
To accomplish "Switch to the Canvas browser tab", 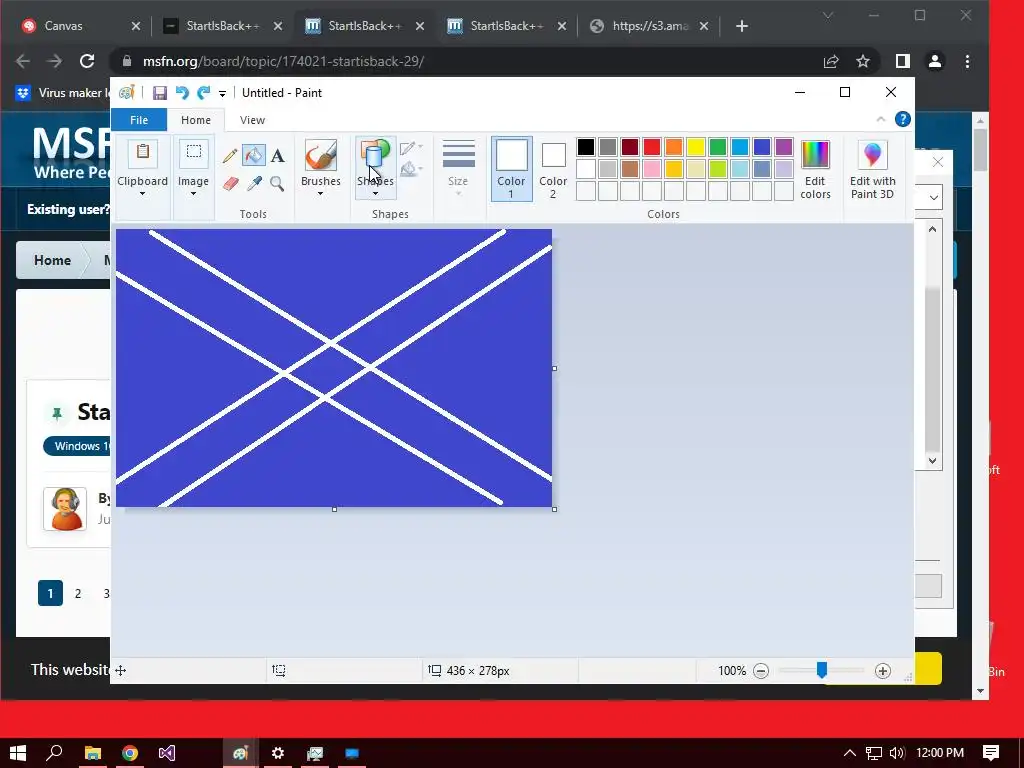I will (81, 26).
